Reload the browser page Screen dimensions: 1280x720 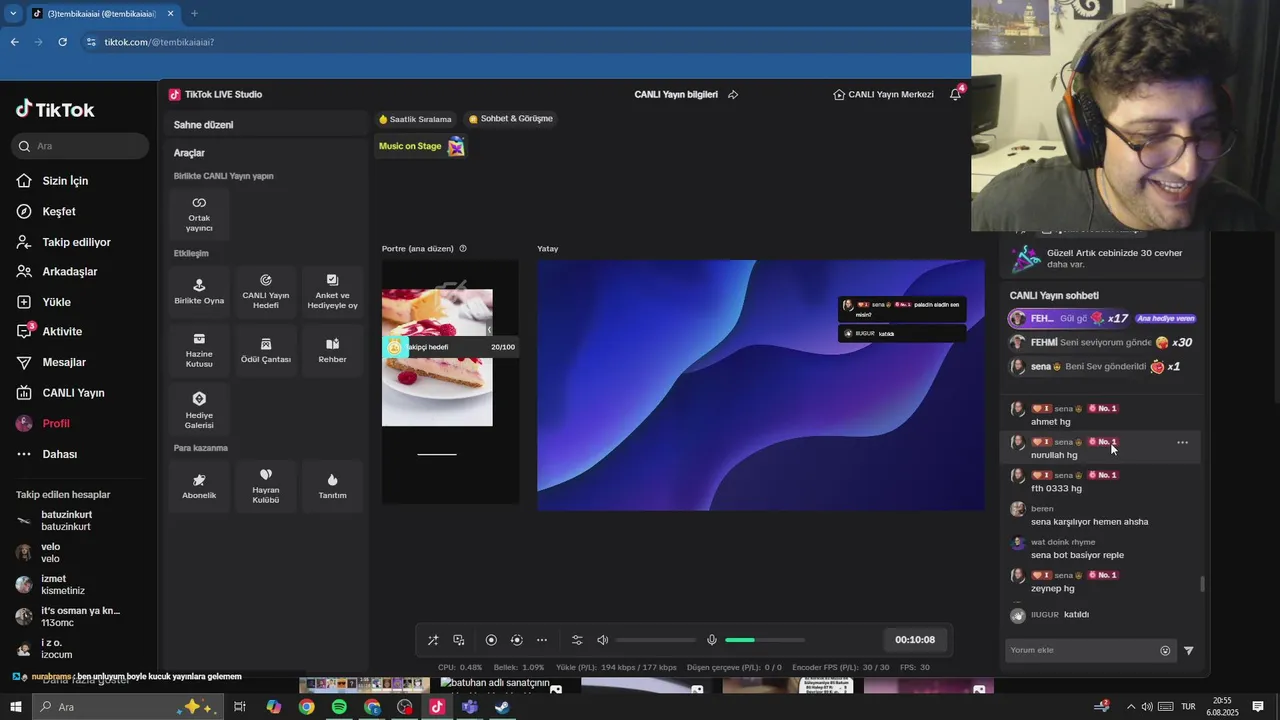coord(62,42)
